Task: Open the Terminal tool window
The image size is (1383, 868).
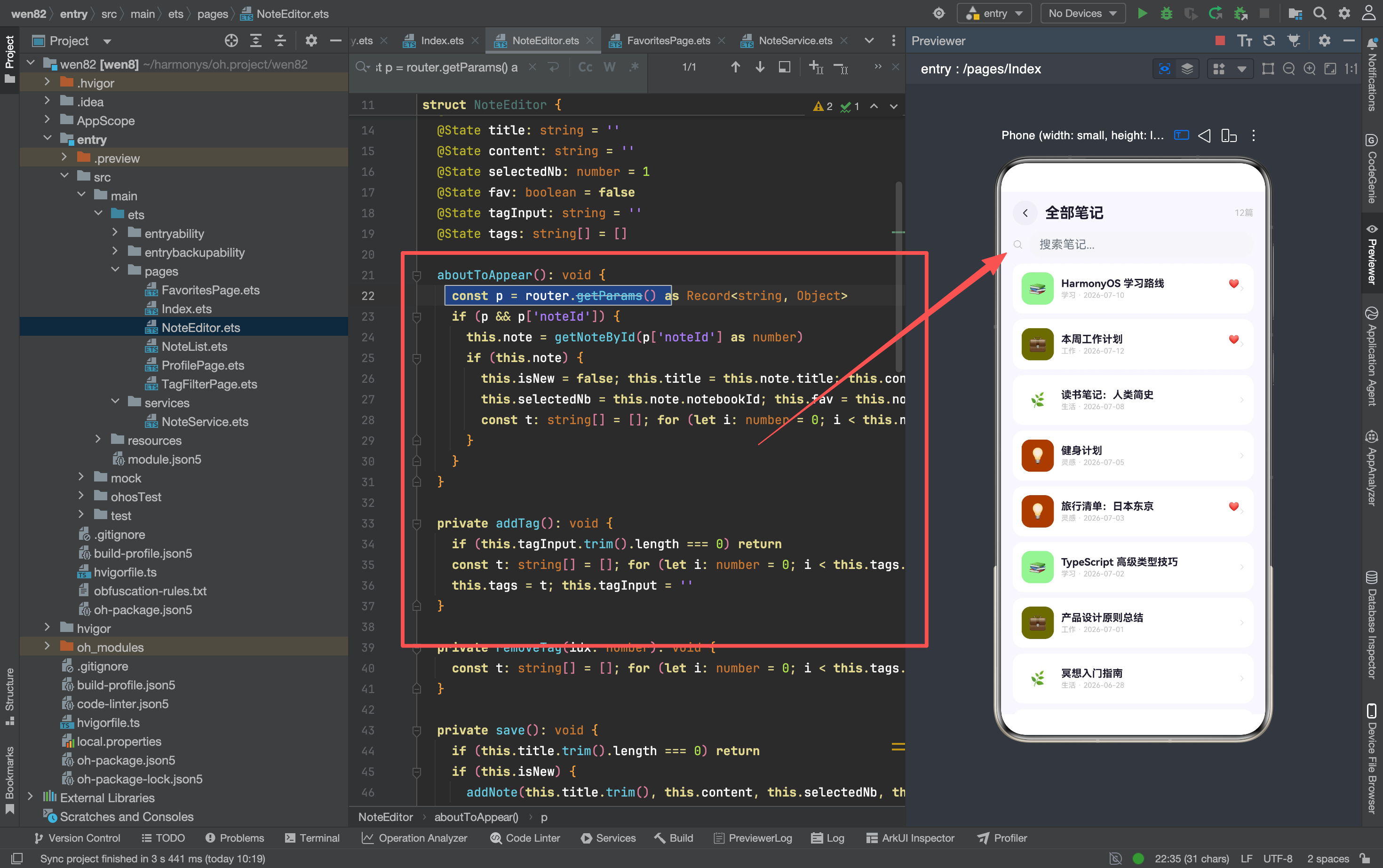Action: click(312, 838)
